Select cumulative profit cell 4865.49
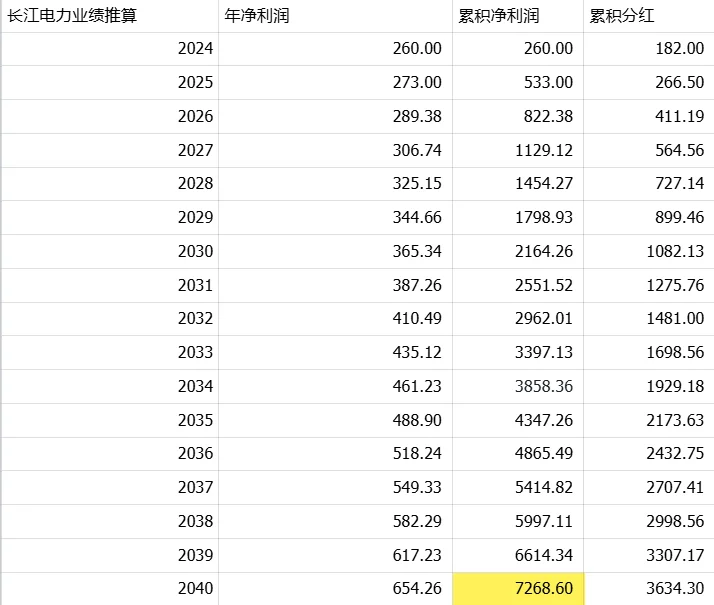714x605 pixels. 518,454
